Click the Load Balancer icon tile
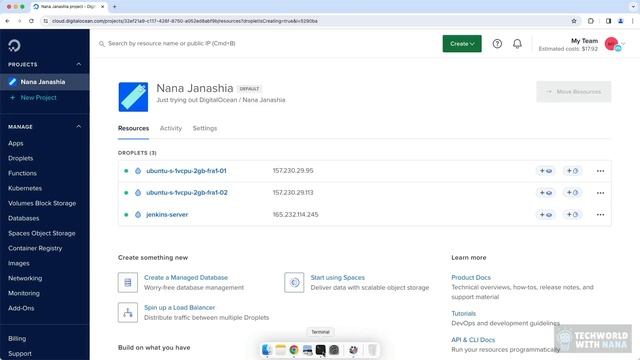Image resolution: width=640 pixels, height=360 pixels. click(128, 313)
